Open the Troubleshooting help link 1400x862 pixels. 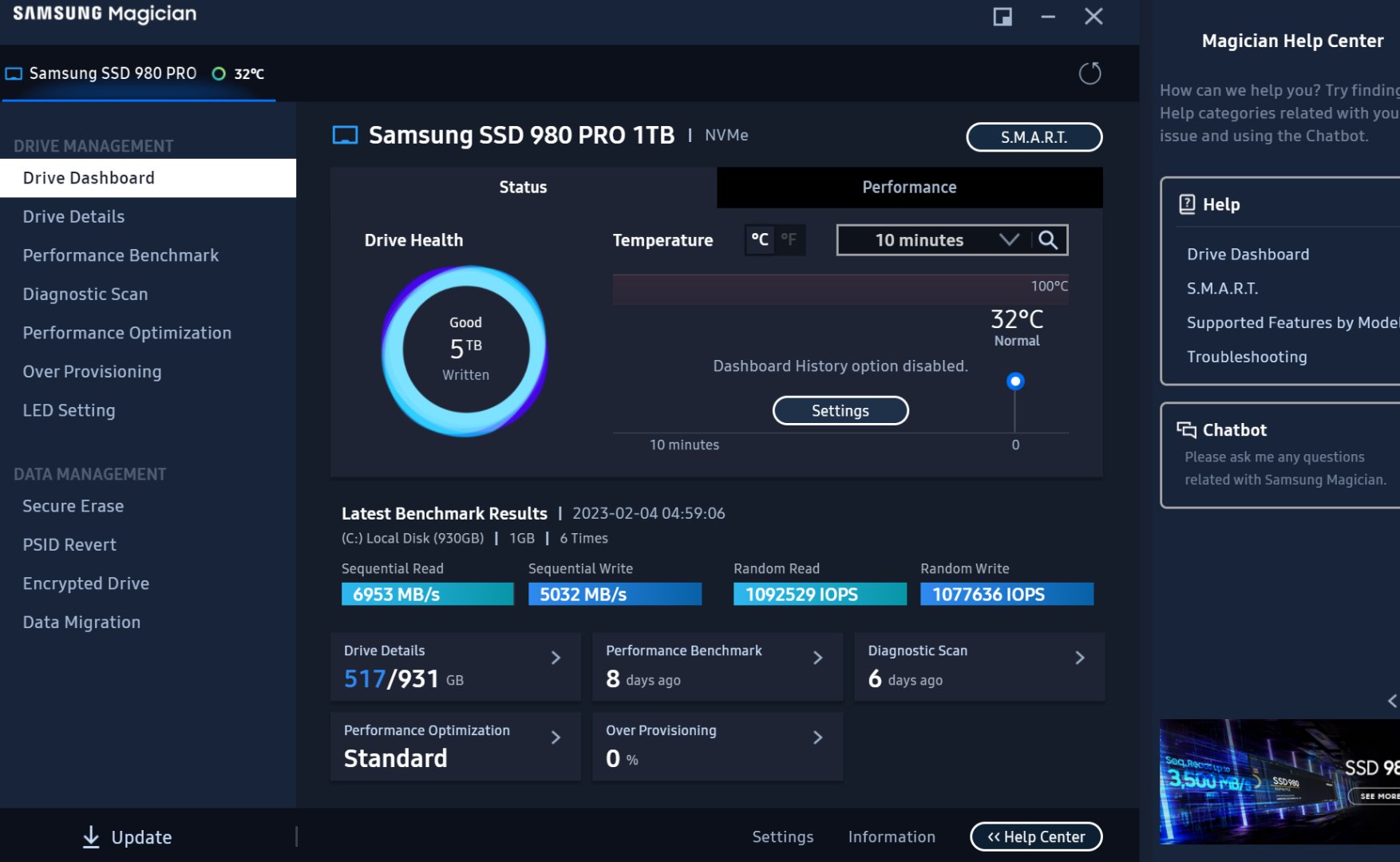pyautogui.click(x=1247, y=357)
